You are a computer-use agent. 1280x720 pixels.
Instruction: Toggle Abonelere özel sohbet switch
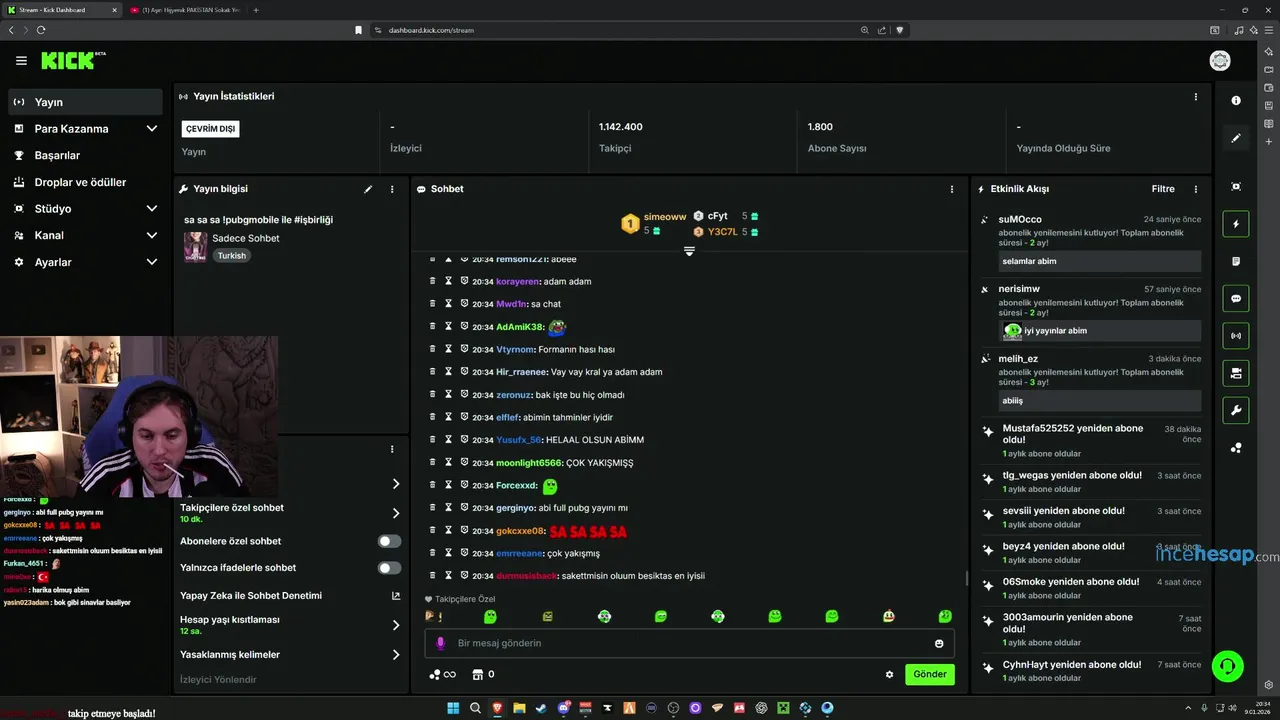pyautogui.click(x=389, y=541)
